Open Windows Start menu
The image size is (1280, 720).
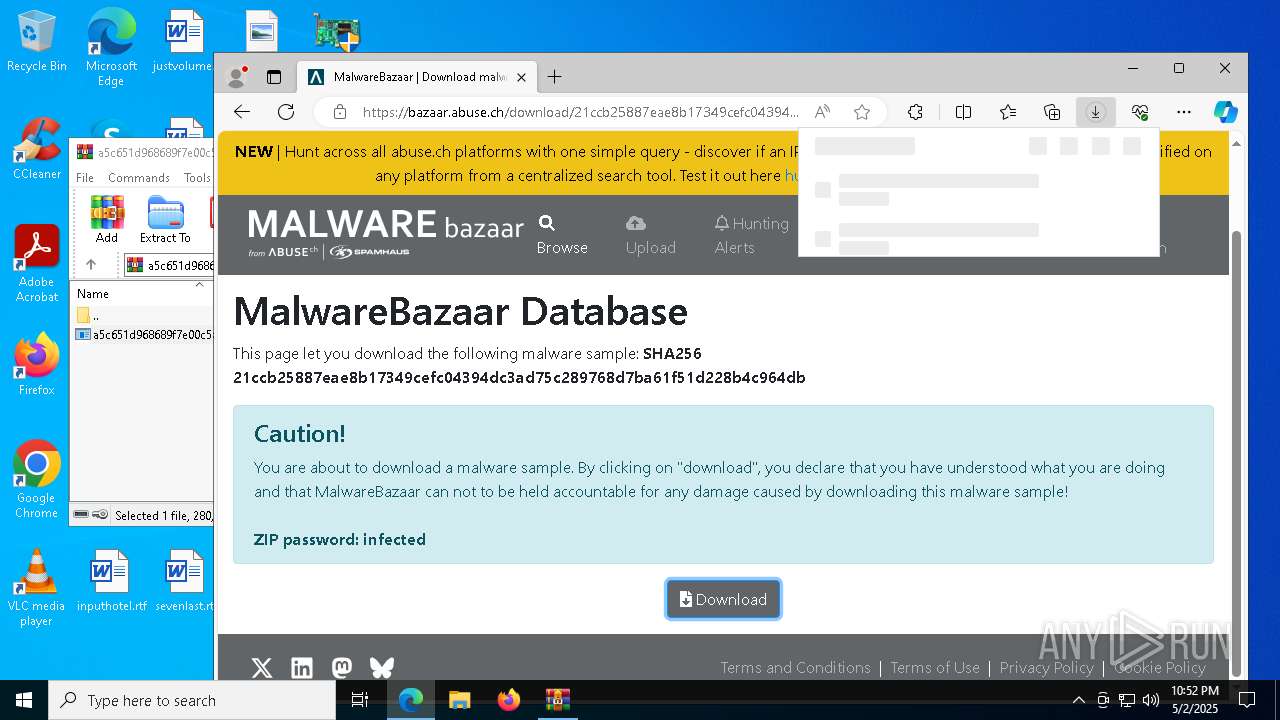click(x=24, y=700)
